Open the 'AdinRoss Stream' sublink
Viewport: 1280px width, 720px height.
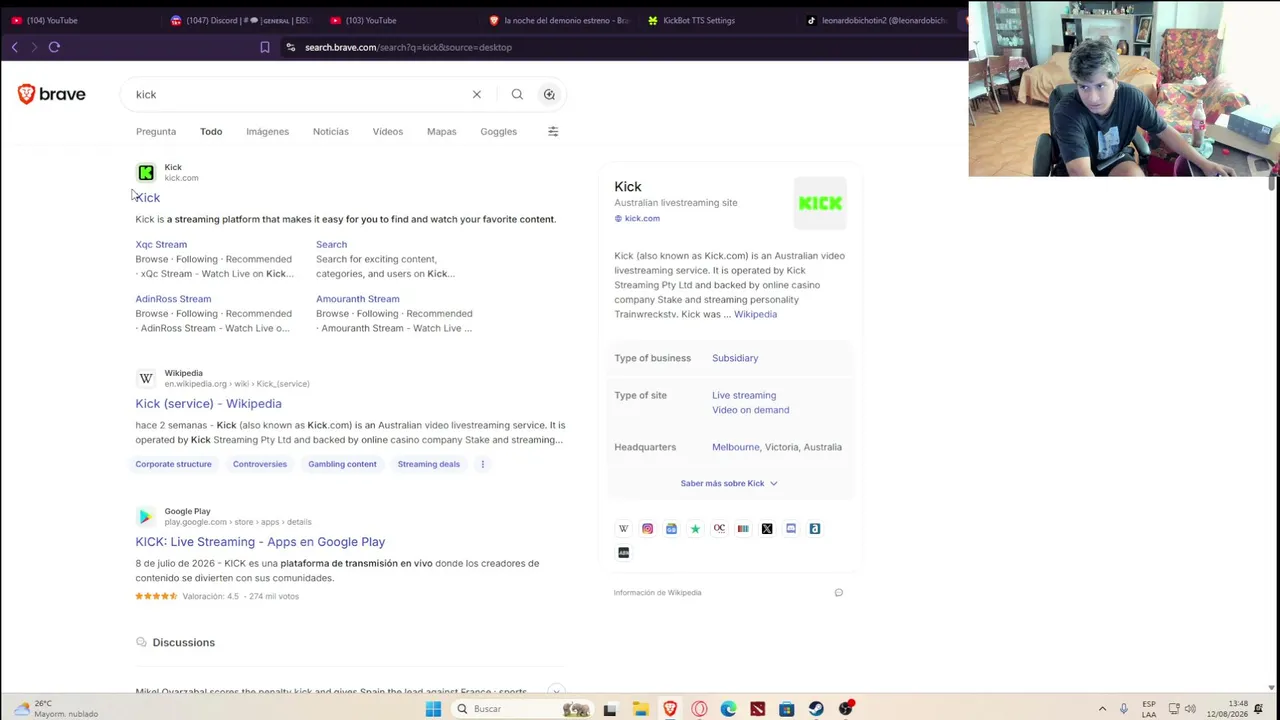click(x=173, y=299)
